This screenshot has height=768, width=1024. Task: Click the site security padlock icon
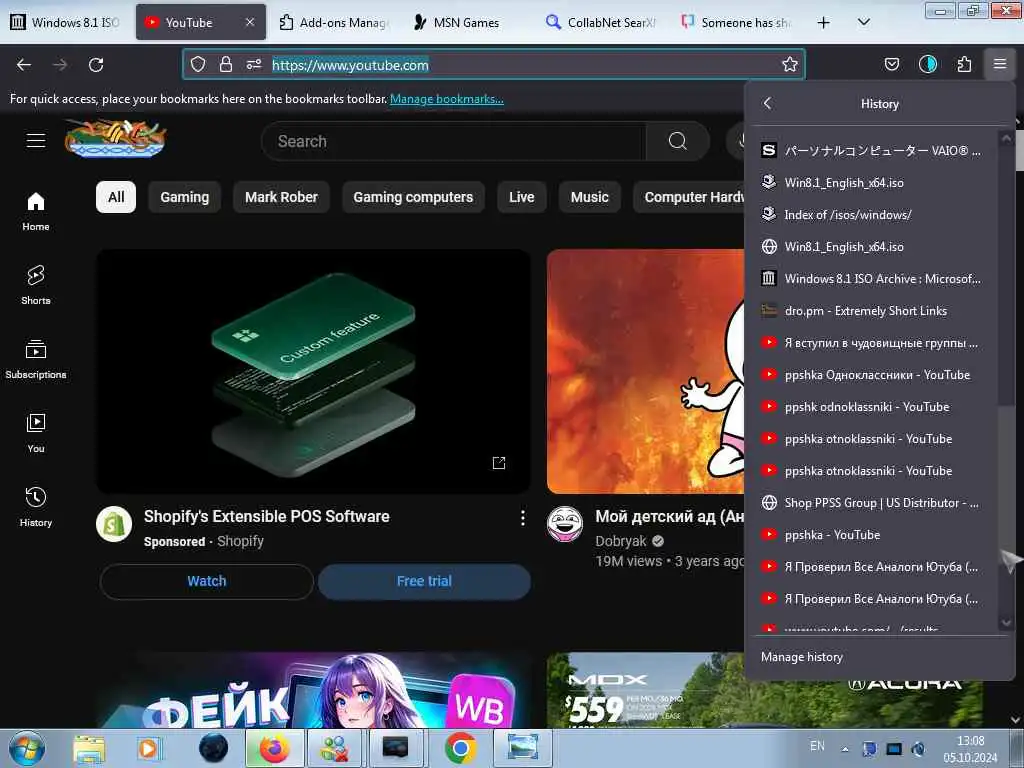click(226, 64)
